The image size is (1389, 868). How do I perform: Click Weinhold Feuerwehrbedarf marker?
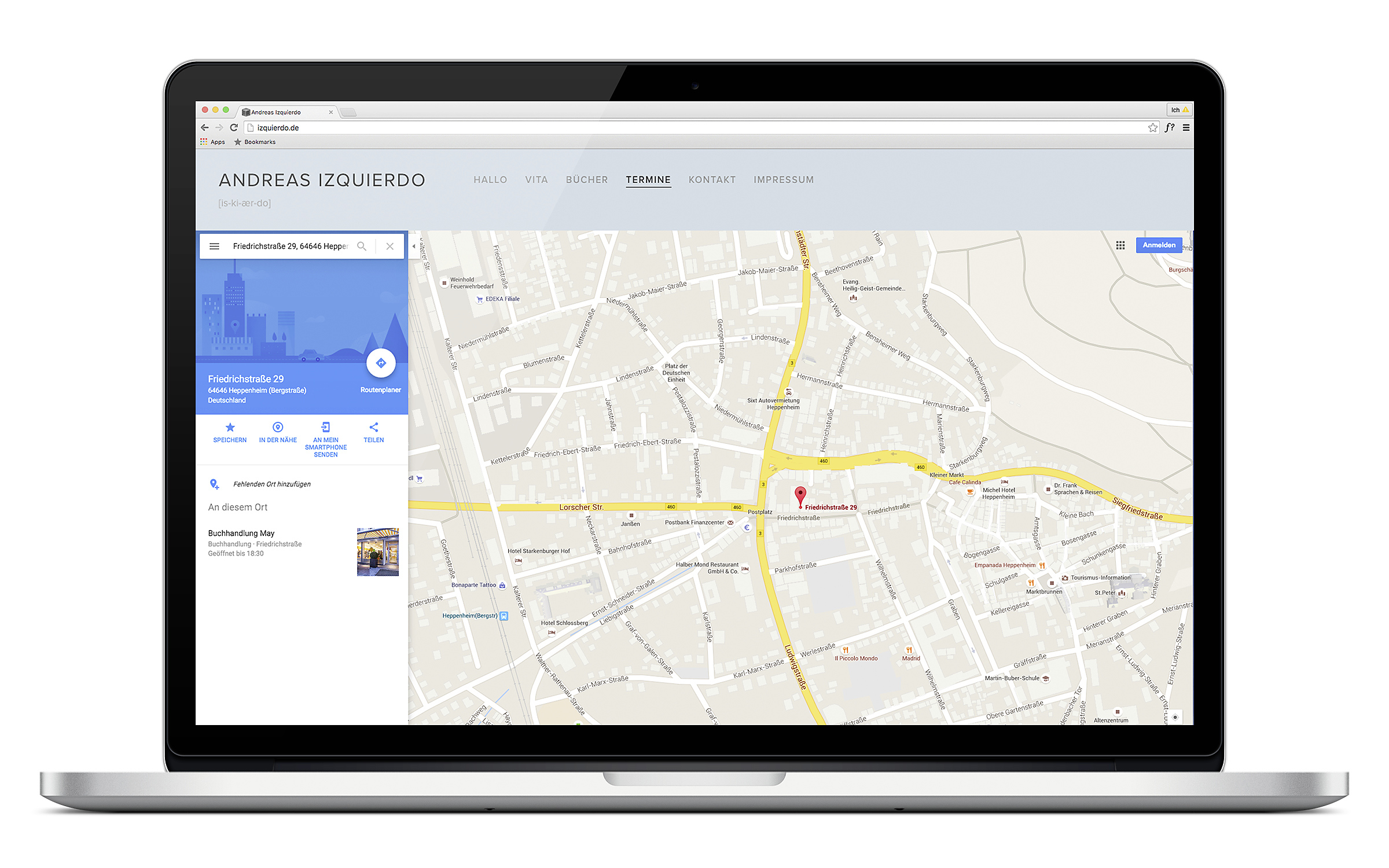[x=444, y=283]
